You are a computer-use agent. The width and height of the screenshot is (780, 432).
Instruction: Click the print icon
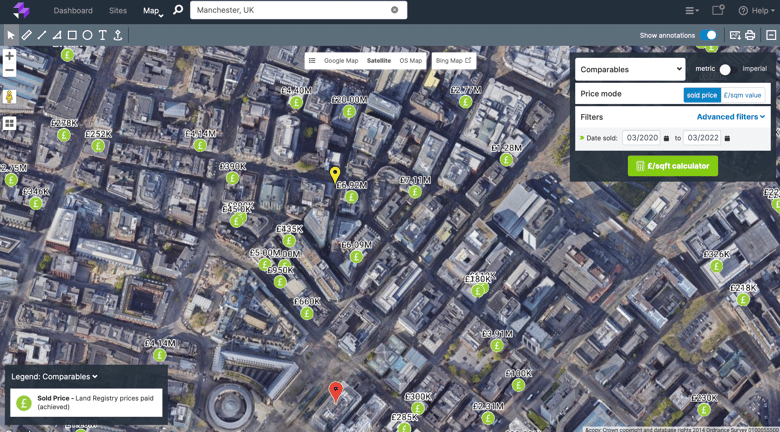(x=750, y=35)
